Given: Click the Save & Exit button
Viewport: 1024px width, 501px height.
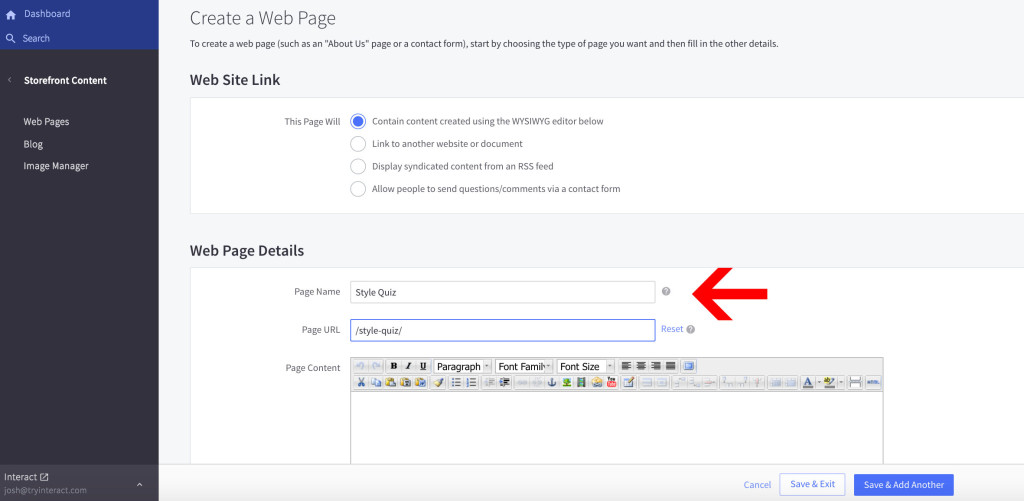Looking at the screenshot, I should (x=812, y=484).
